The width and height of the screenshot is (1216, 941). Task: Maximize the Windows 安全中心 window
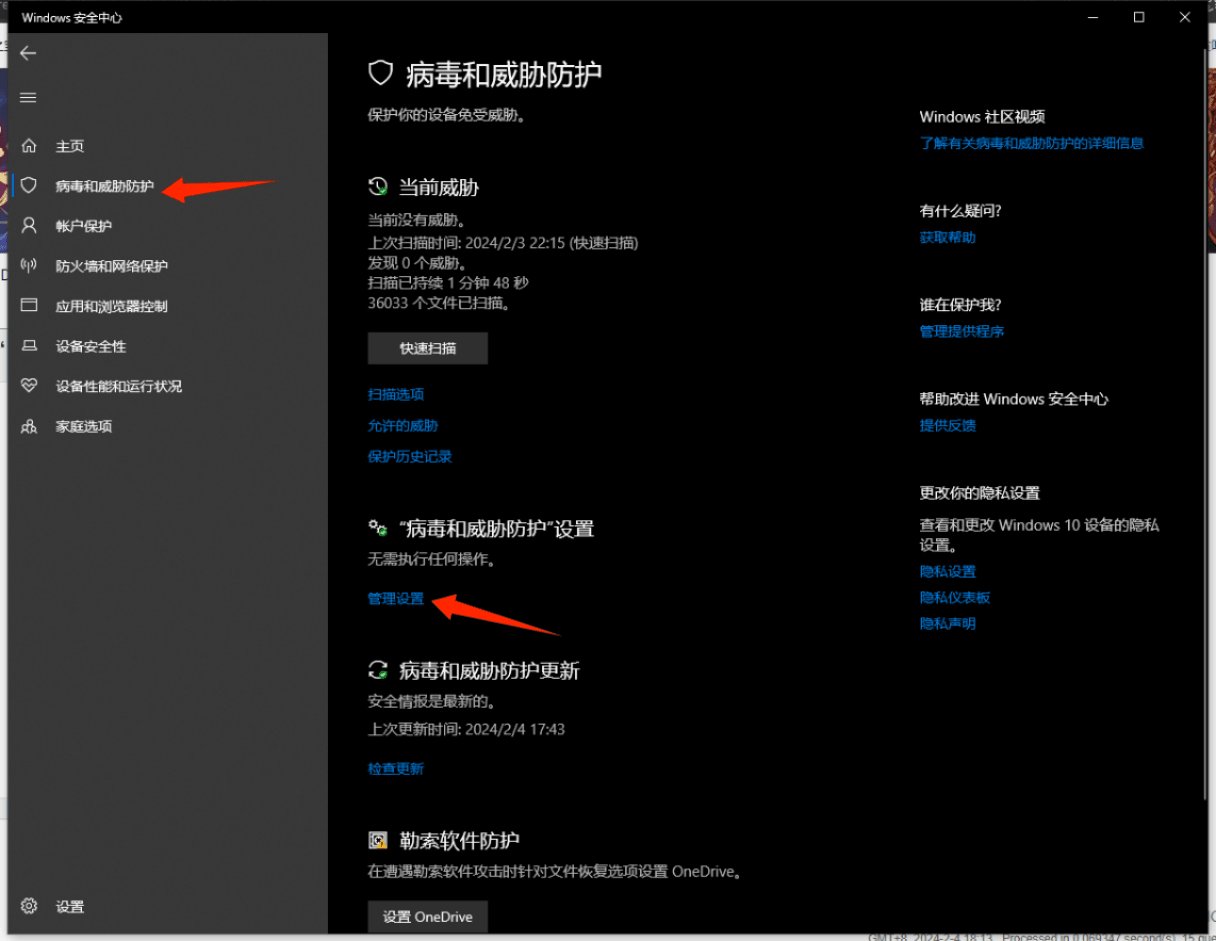point(1139,17)
